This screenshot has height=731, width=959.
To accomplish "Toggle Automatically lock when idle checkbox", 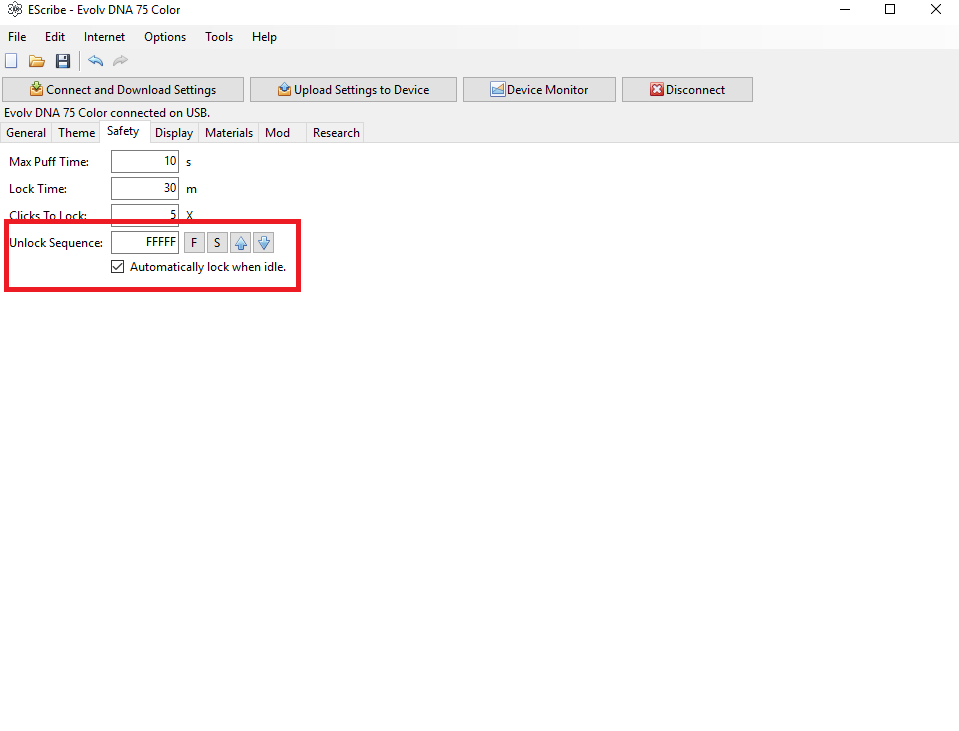I will click(118, 267).
